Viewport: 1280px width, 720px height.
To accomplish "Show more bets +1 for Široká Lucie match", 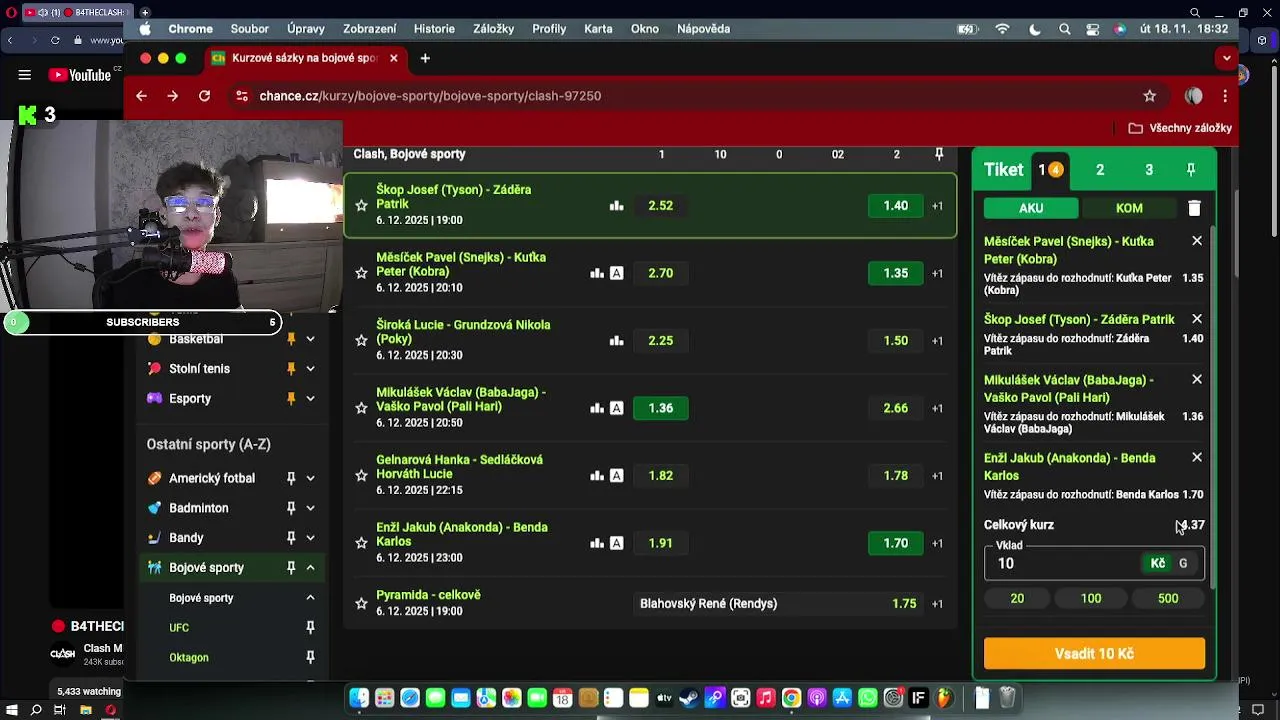I will 937,341.
